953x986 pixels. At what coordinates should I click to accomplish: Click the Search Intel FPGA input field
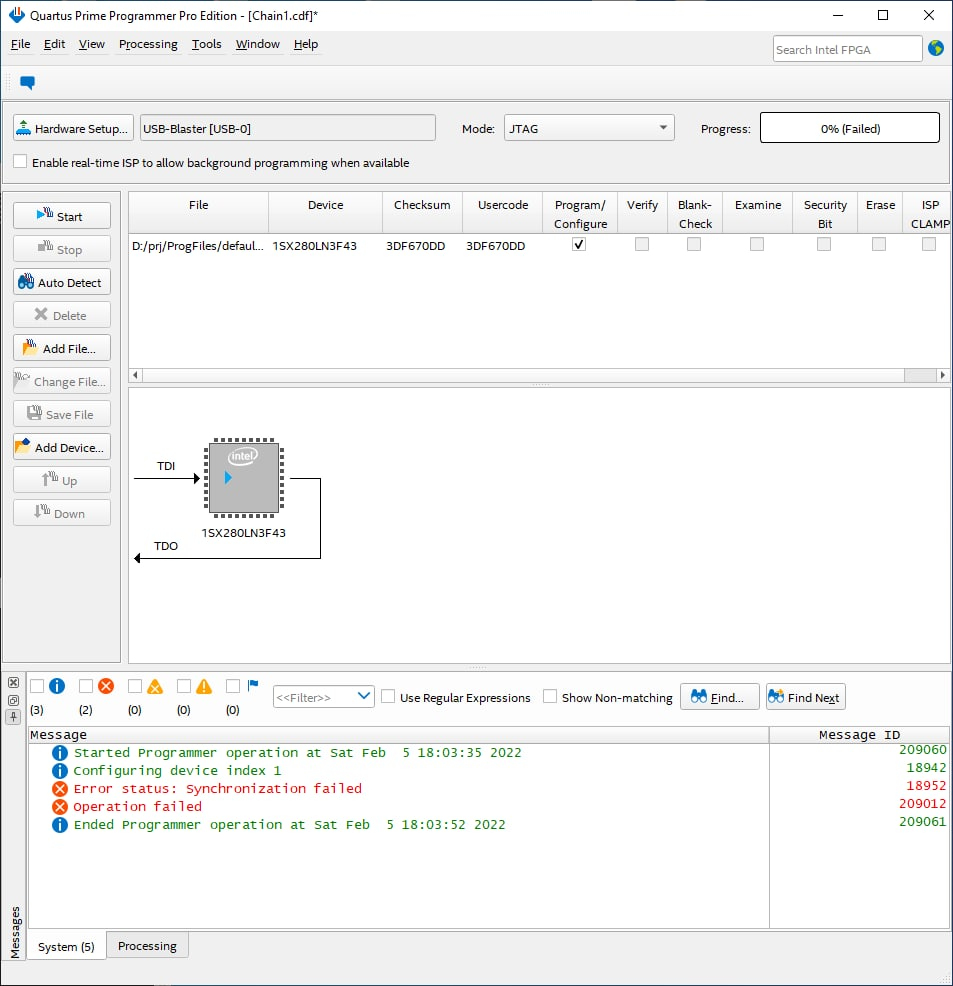[x=847, y=49]
